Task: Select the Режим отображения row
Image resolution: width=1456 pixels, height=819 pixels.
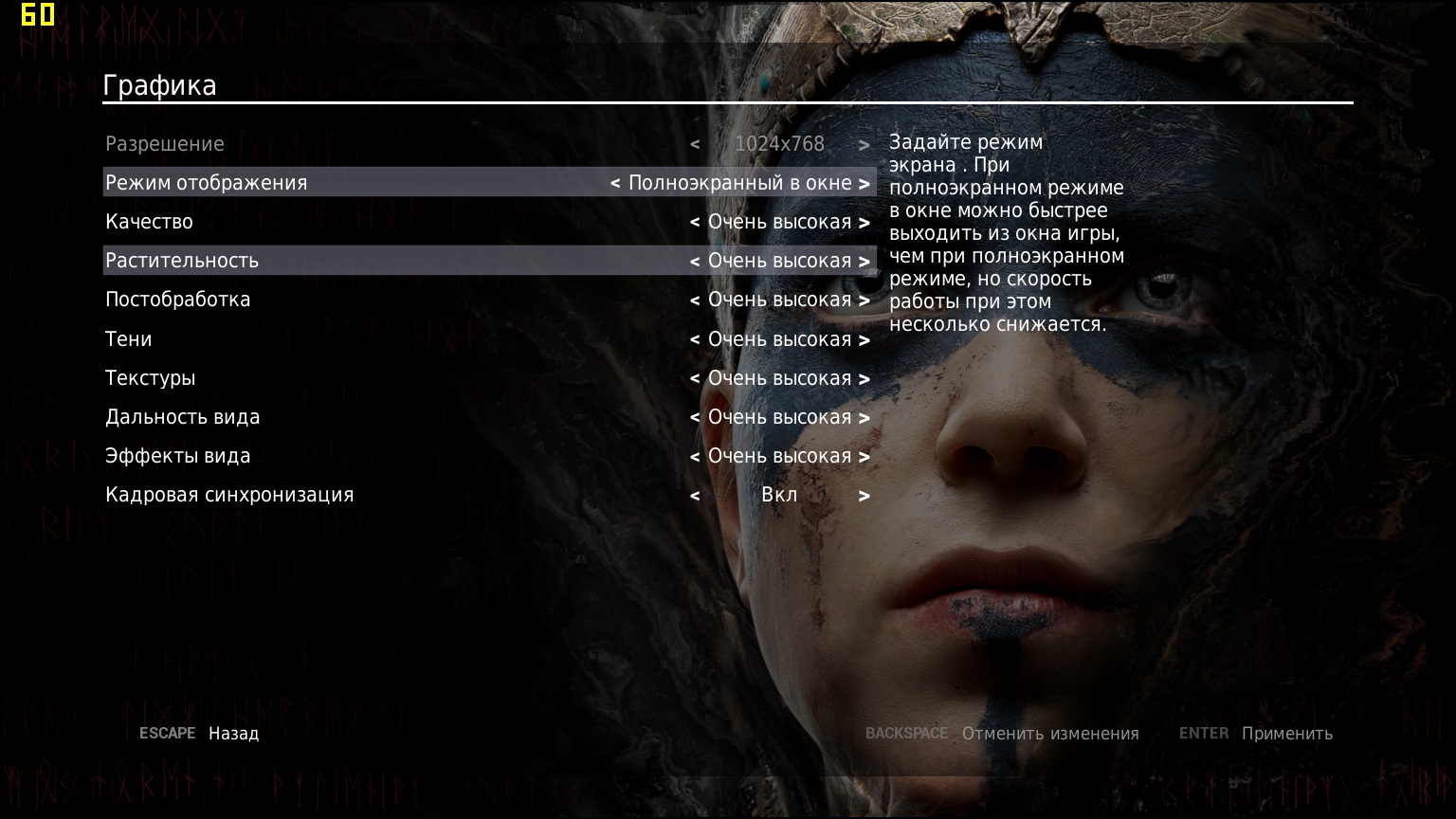Action: [x=489, y=182]
